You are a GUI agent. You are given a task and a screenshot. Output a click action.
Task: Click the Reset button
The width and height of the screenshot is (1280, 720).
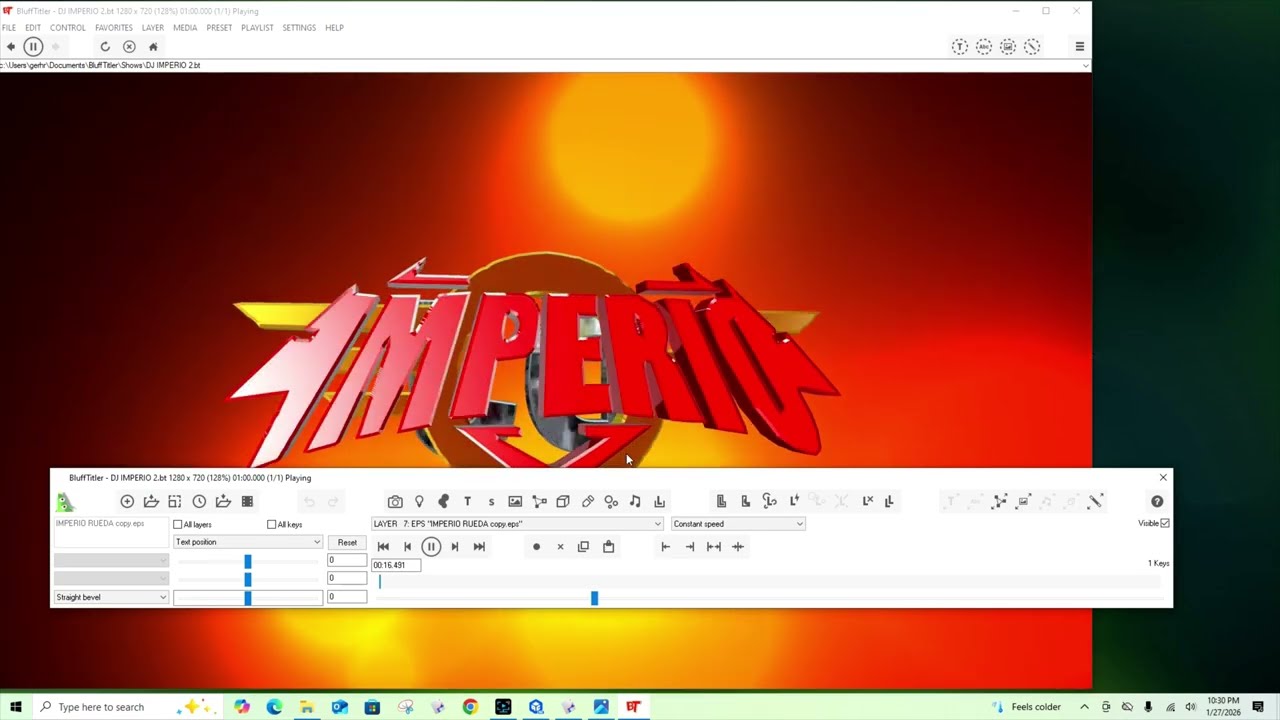[347, 542]
